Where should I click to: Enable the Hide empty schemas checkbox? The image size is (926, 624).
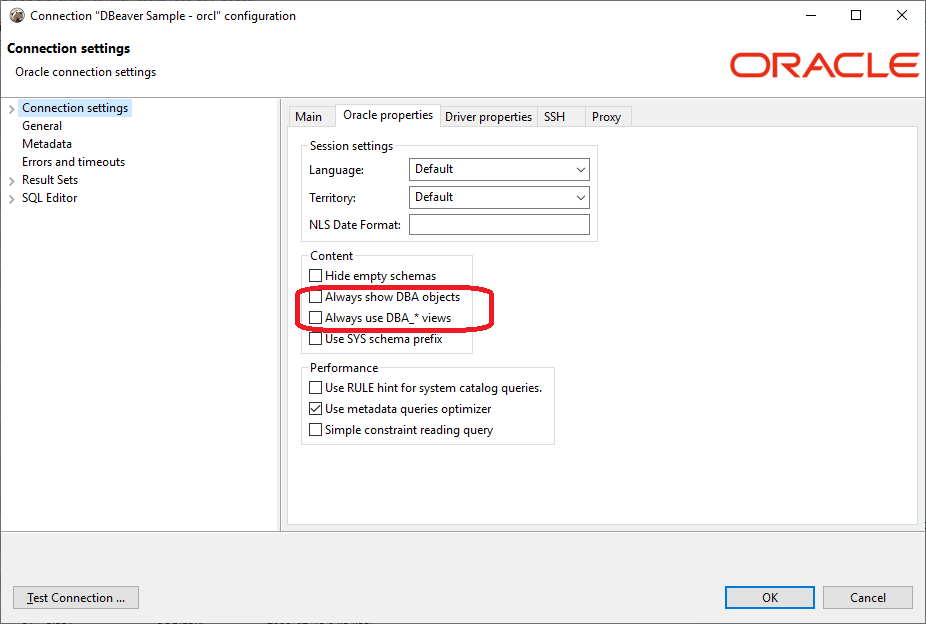pyautogui.click(x=316, y=276)
